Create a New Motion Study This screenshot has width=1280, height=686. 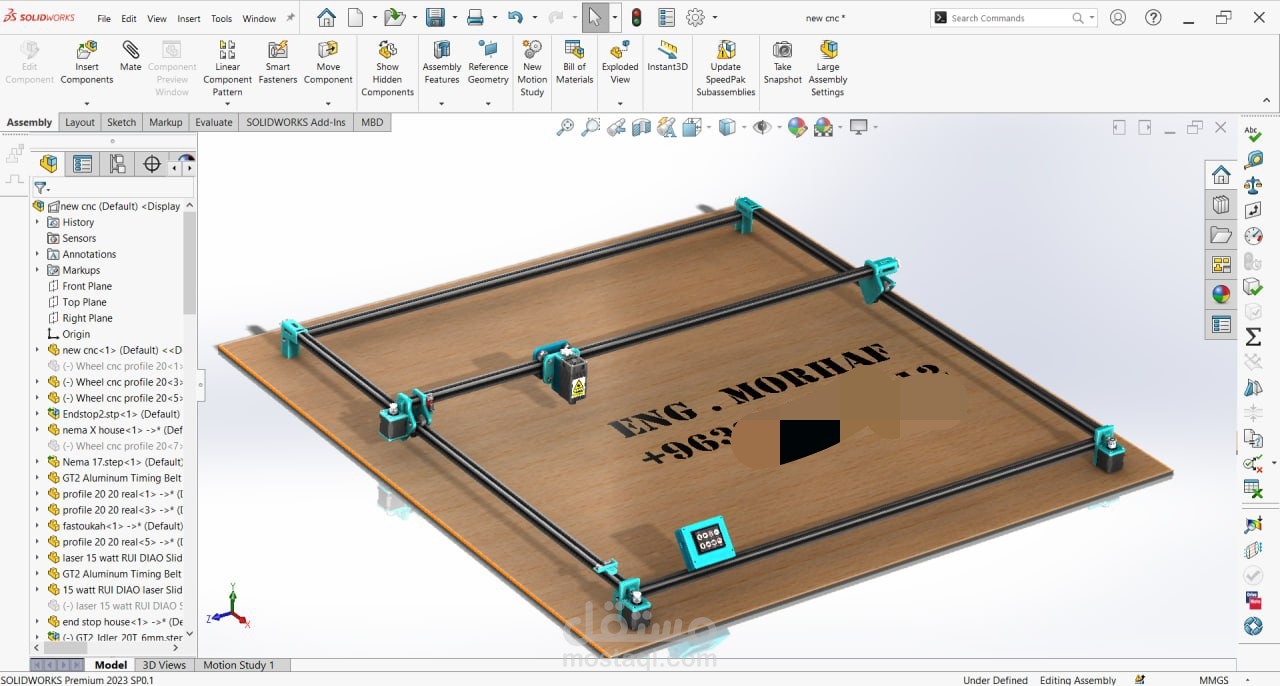click(x=532, y=68)
